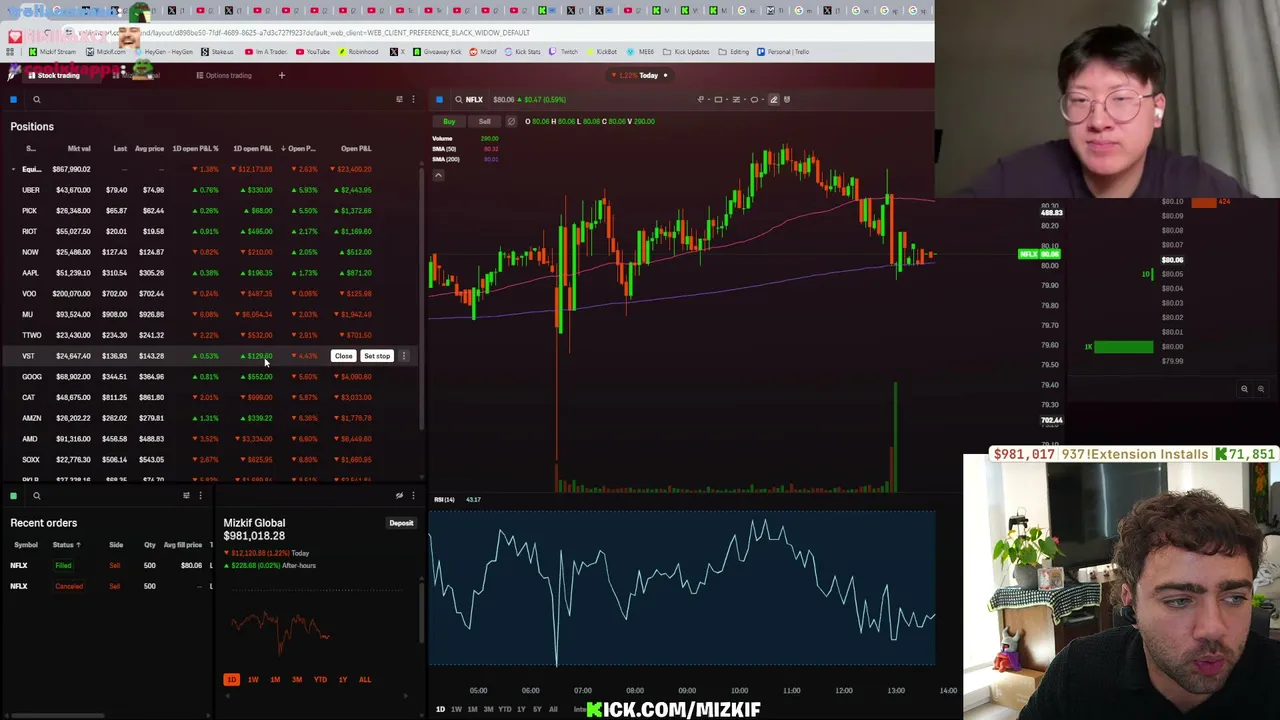Select the SMA (200) indicator label
Screen dimensions: 1280x720
coord(446,159)
